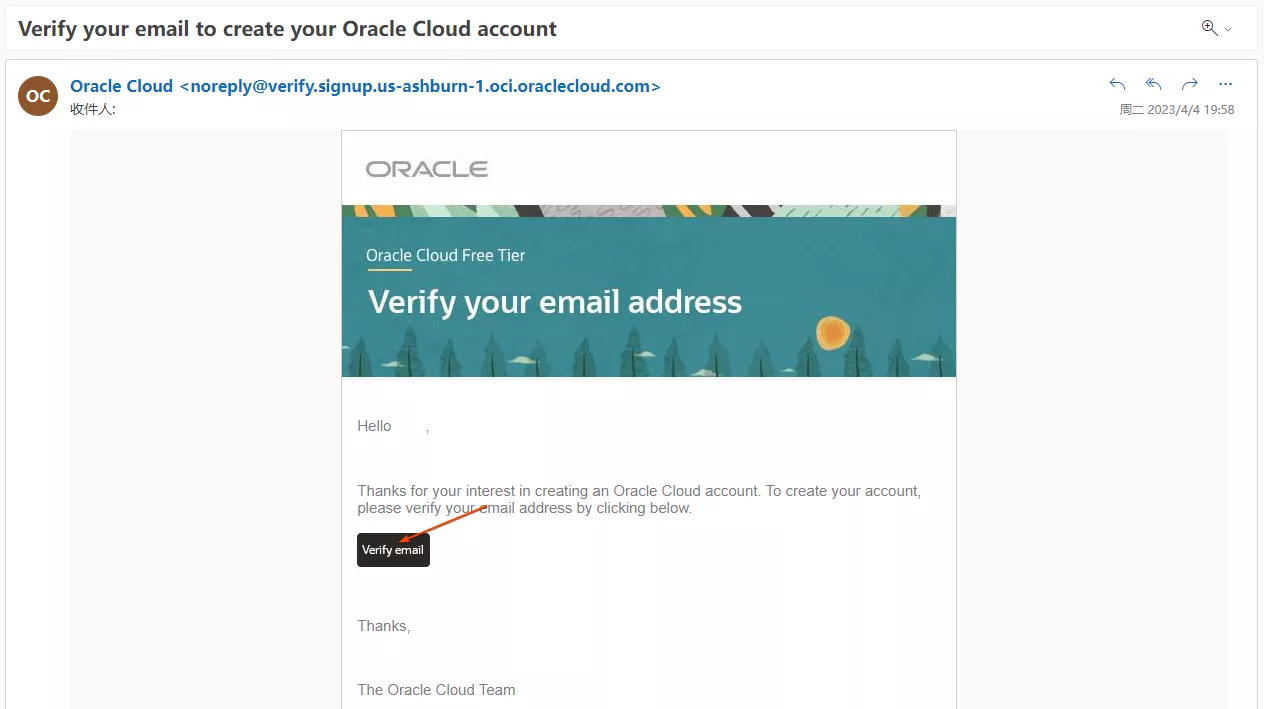
Task: Click the Reply All double-arrow icon
Action: [1153, 84]
